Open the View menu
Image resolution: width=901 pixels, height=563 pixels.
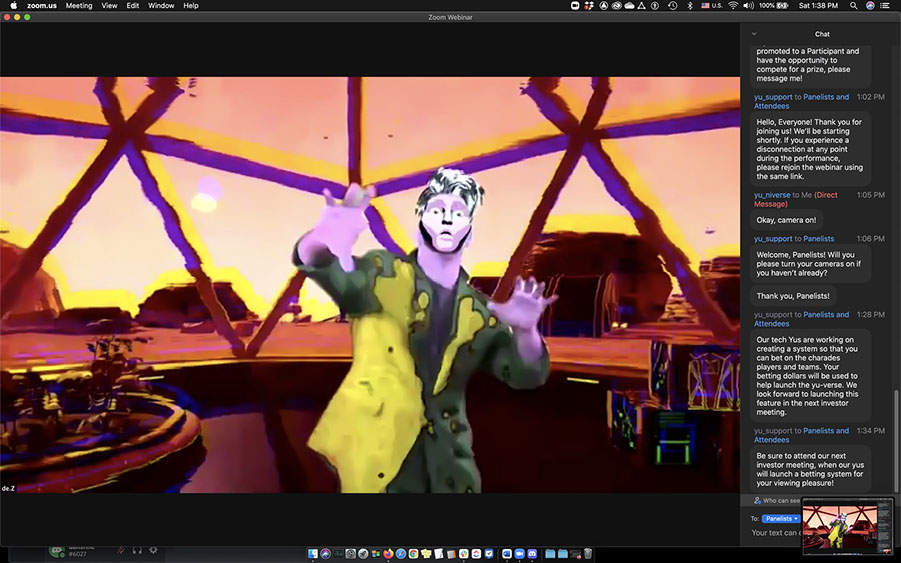click(109, 6)
